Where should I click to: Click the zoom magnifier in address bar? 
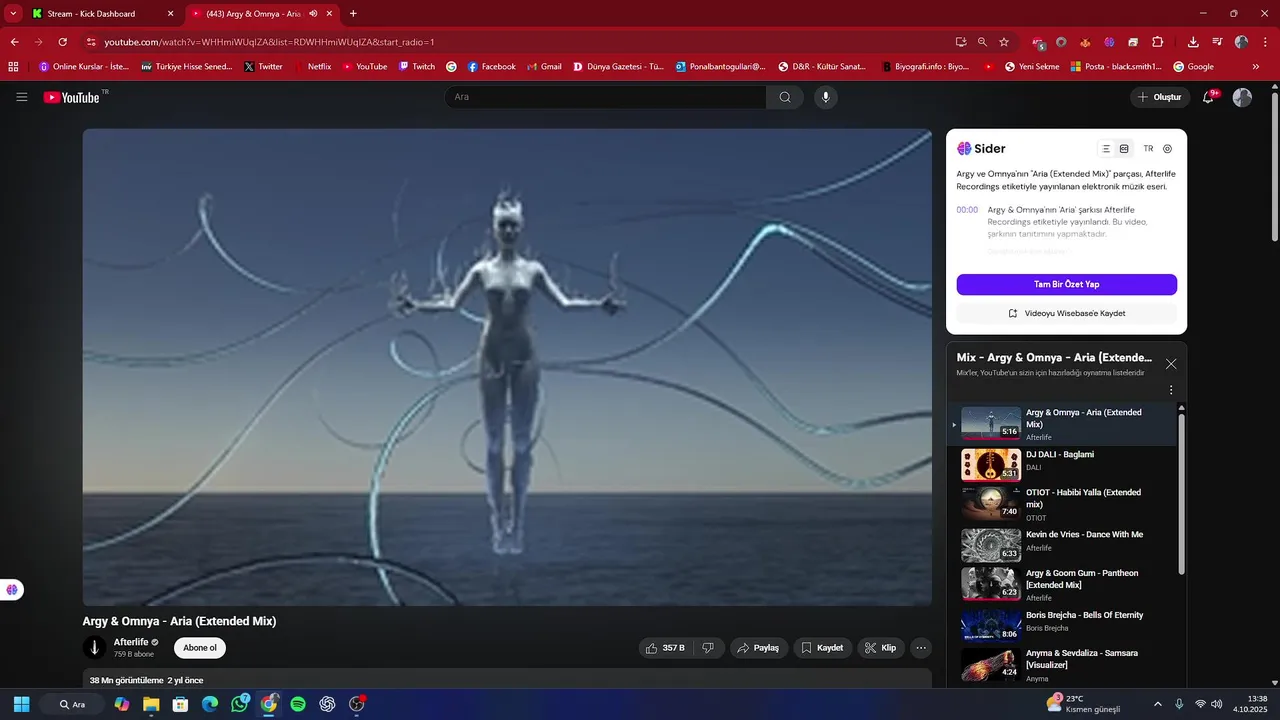click(x=982, y=42)
